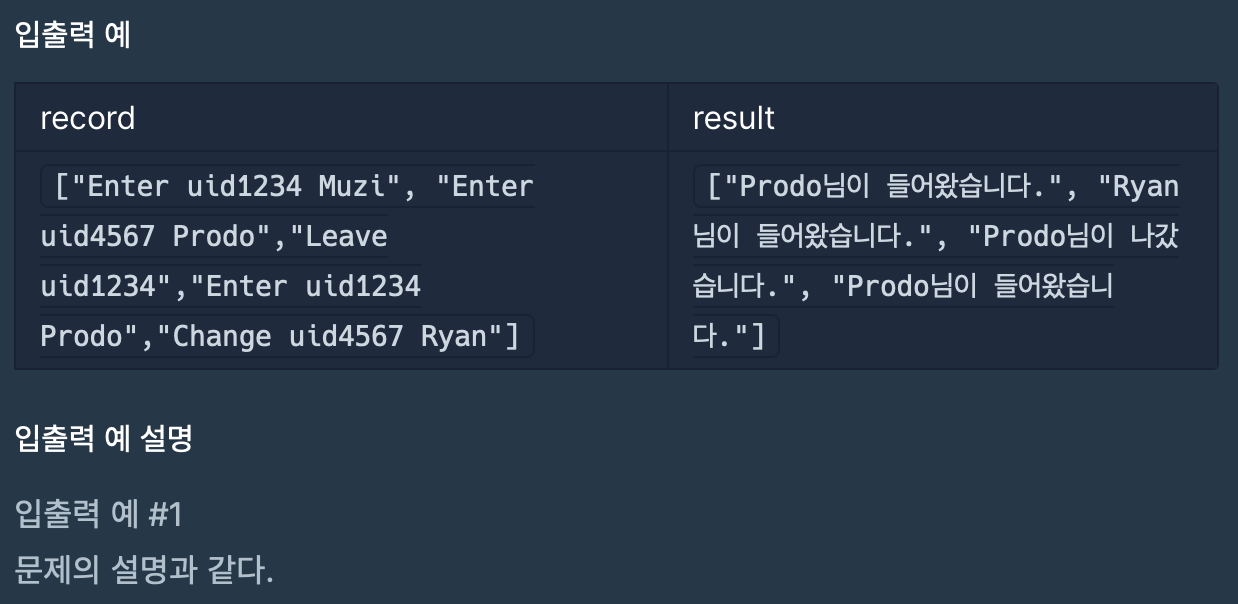Click the second "Enter" at first line end
Image resolution: width=1238 pixels, height=604 pixels.
(492, 186)
